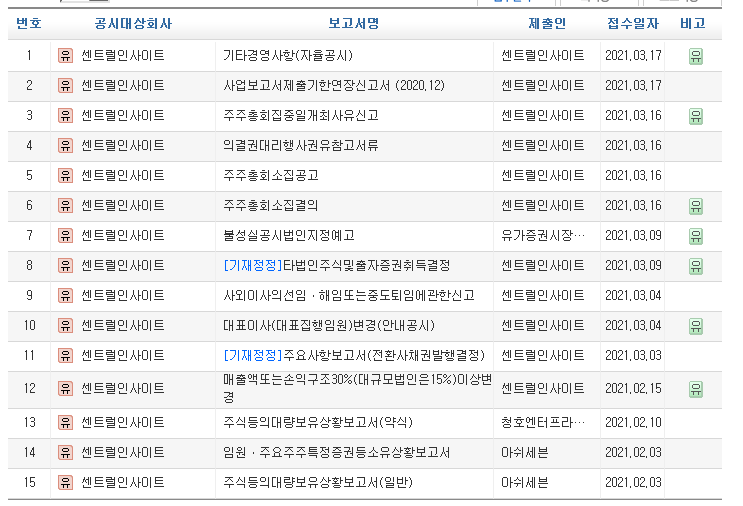This screenshot has height=506, width=743.
Task: Open report 주주총회소집공고
Action: tap(271, 176)
